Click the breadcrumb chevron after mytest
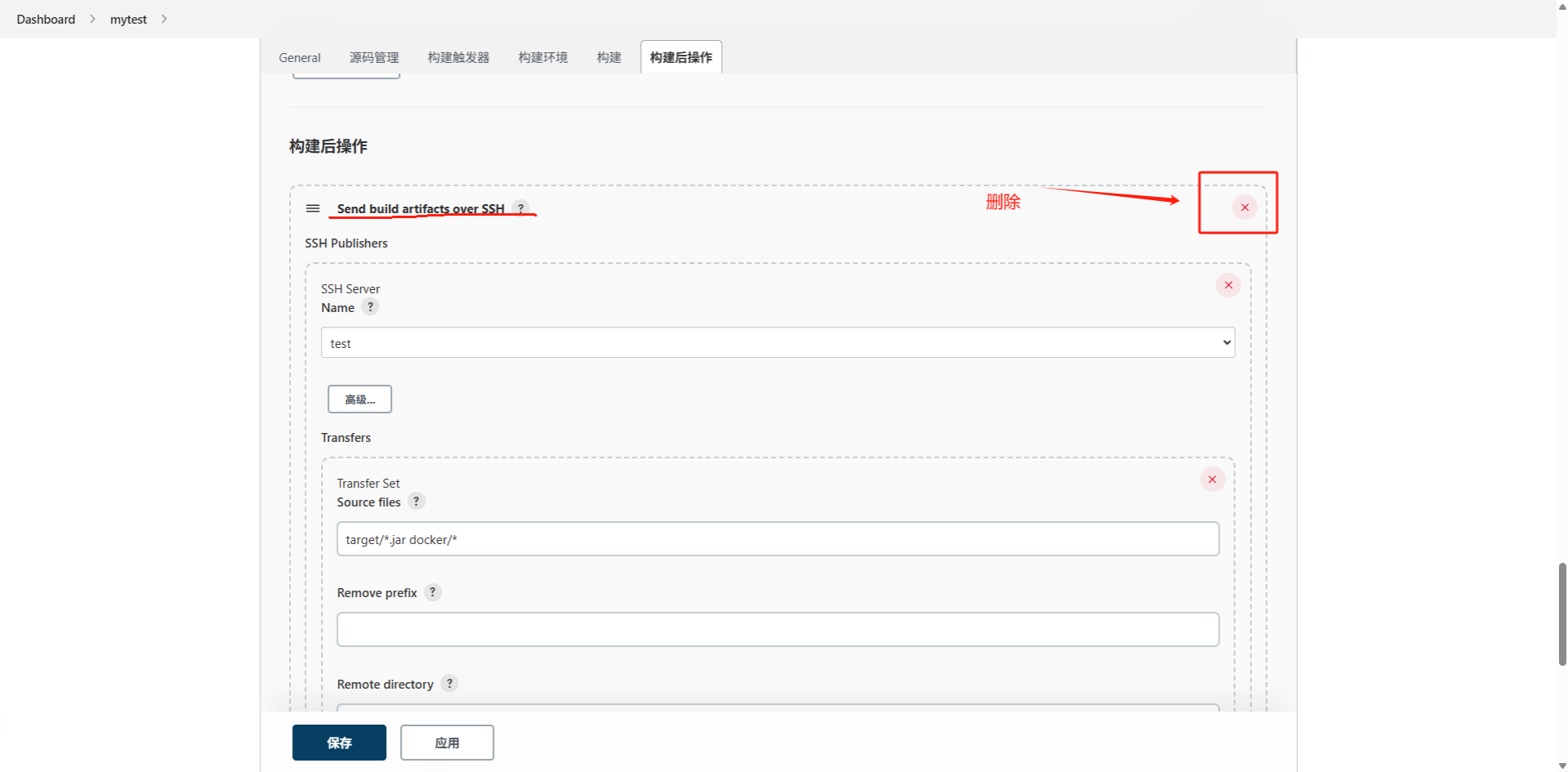This screenshot has height=772, width=1568. [164, 19]
